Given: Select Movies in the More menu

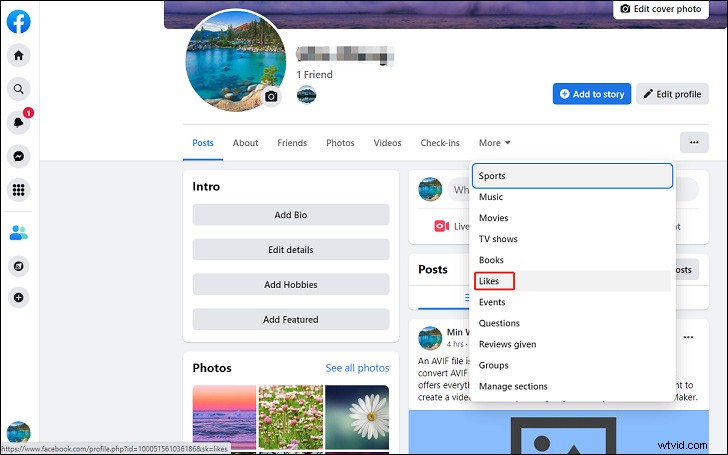Looking at the screenshot, I should (x=572, y=218).
